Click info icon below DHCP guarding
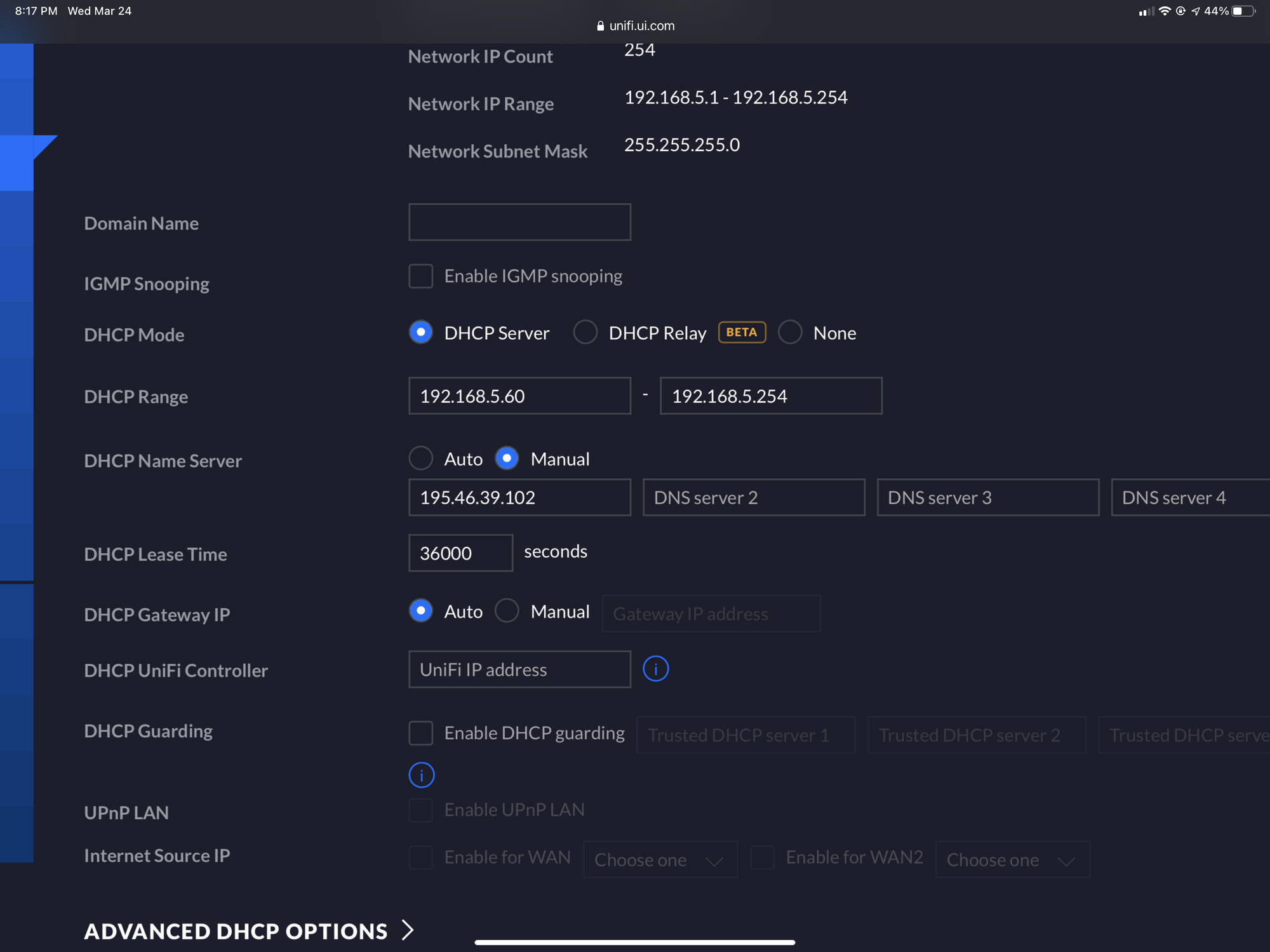 (x=421, y=775)
